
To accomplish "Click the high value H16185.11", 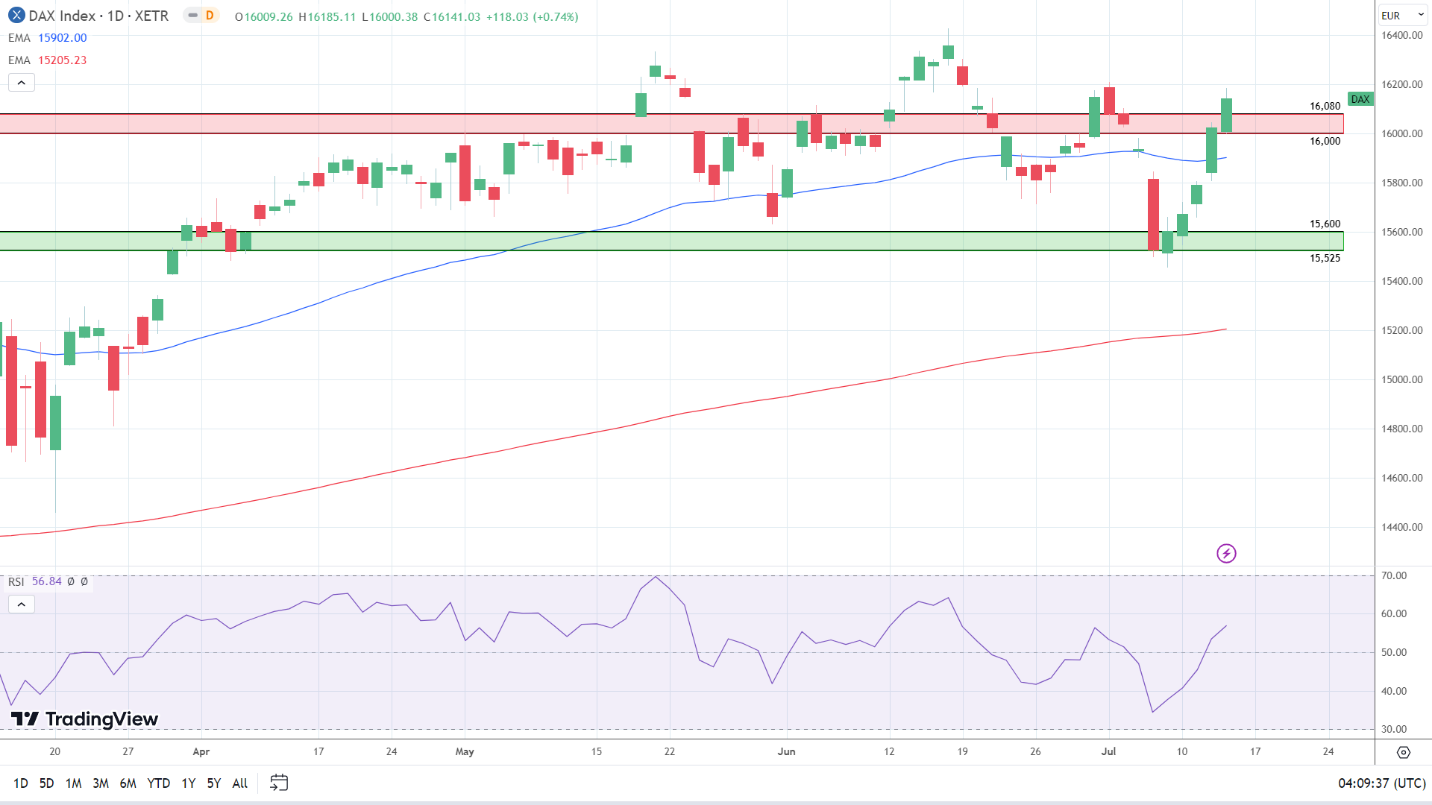I will (328, 17).
